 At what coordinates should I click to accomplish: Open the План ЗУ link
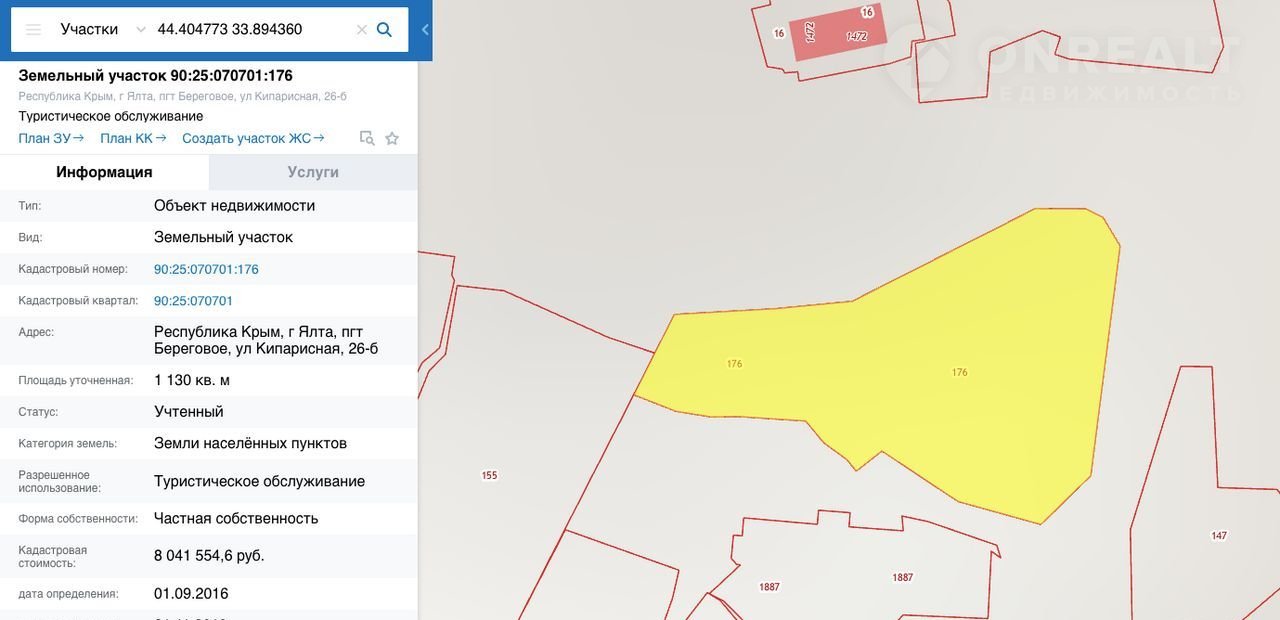point(51,139)
